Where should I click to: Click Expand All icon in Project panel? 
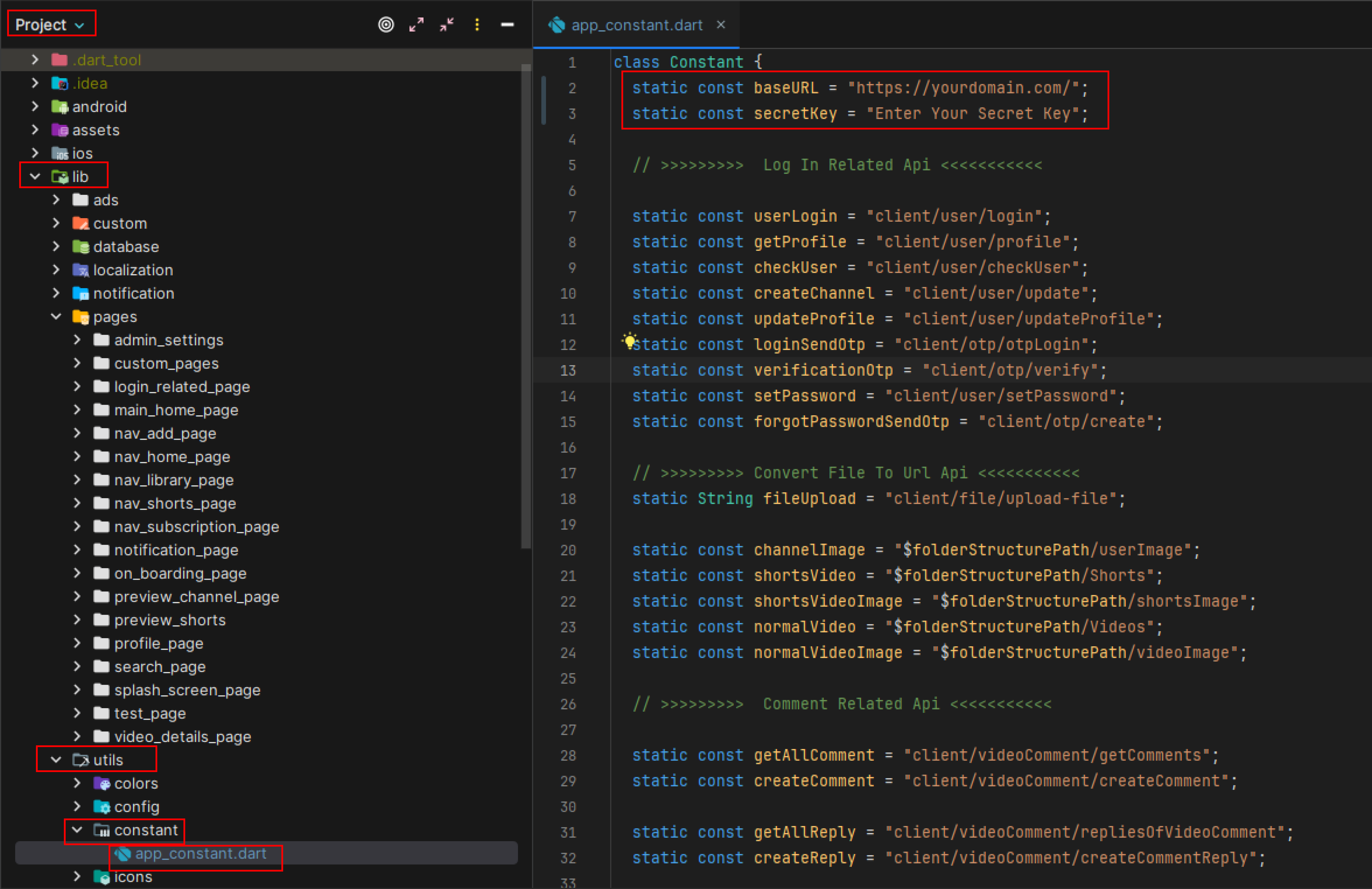click(x=416, y=25)
